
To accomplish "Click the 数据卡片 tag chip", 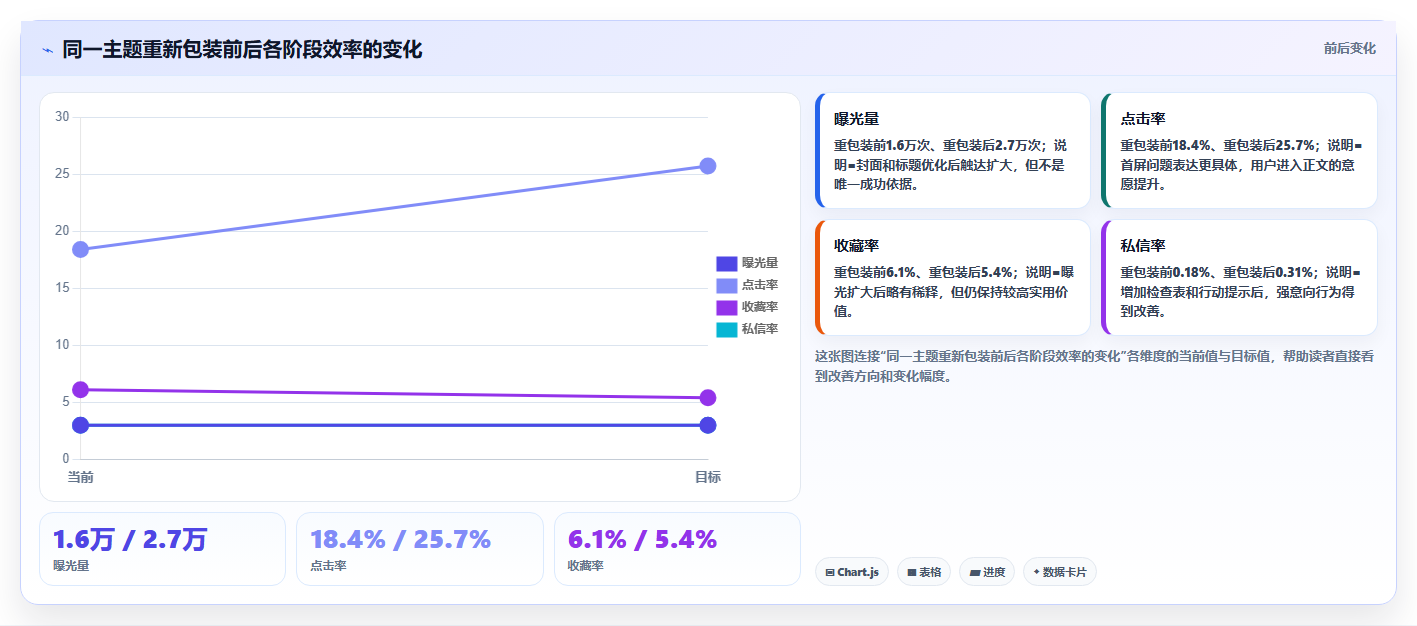I will (x=1059, y=572).
